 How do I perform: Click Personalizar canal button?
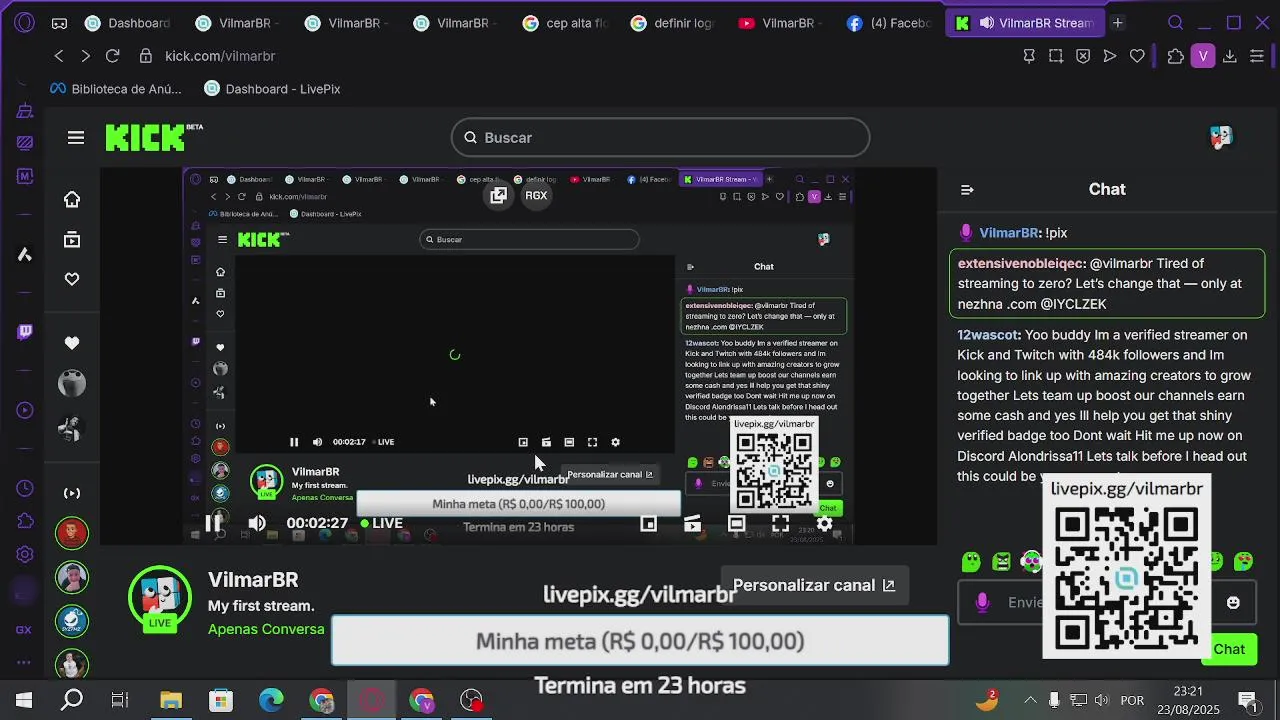coord(814,585)
